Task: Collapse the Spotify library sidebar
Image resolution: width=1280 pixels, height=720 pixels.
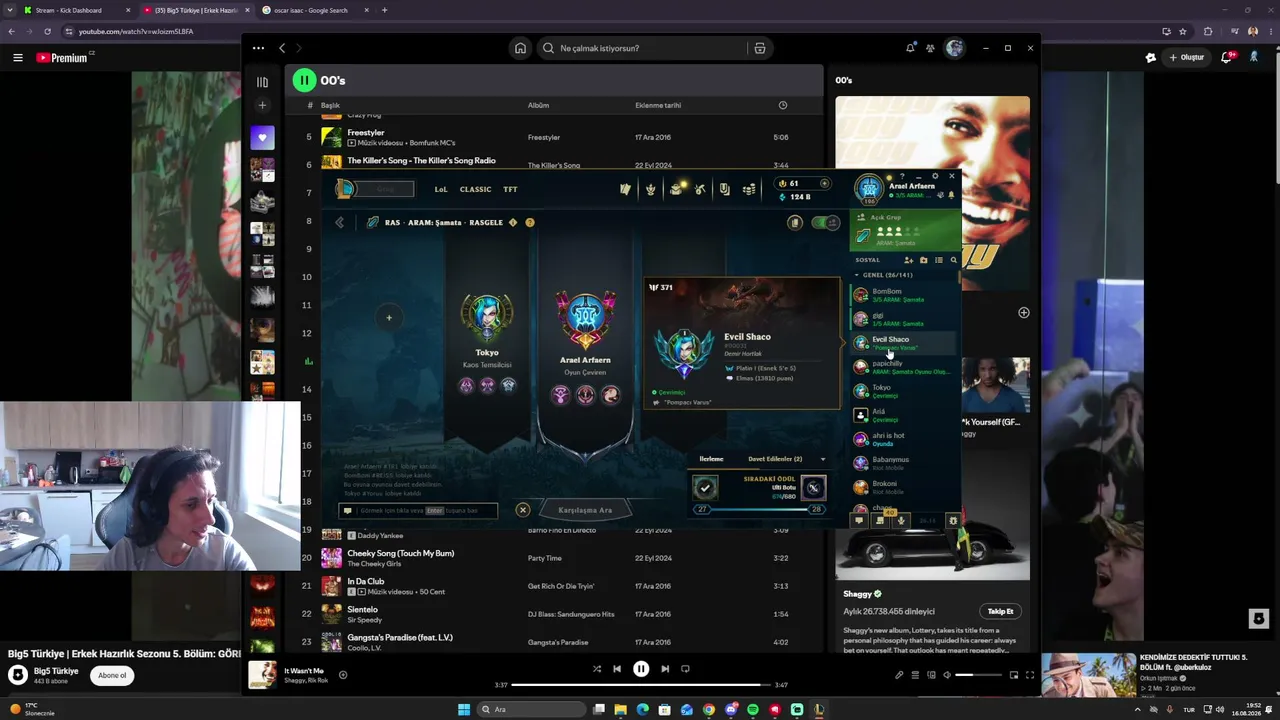Action: click(x=262, y=82)
